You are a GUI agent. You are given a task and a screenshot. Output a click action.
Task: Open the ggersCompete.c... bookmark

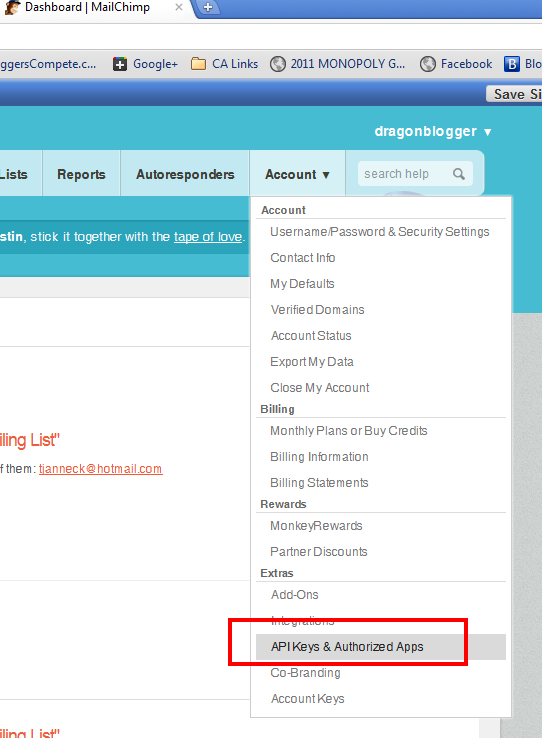[47, 64]
